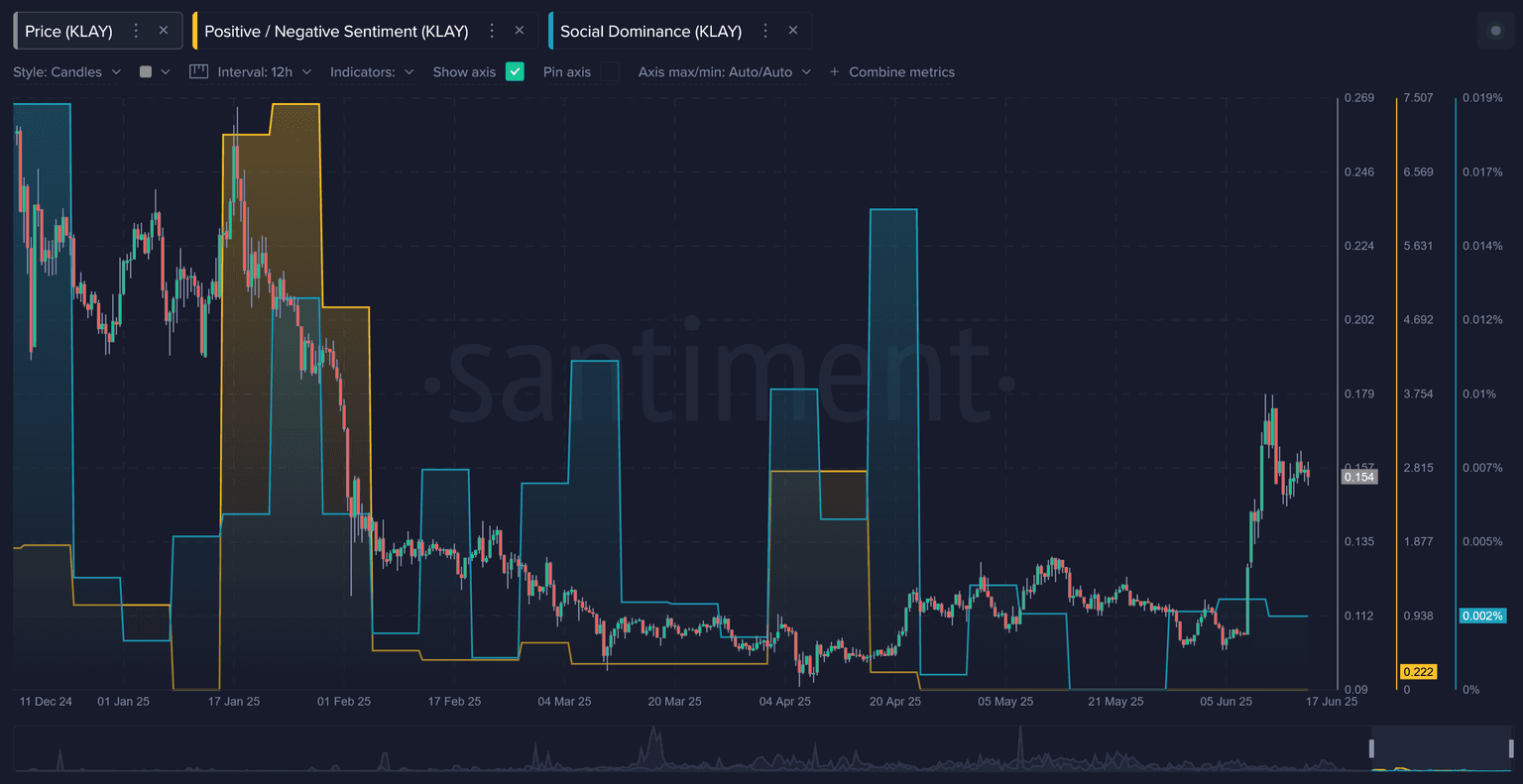Open the Price (KLAY) three-dot options menu
The height and width of the screenshot is (784, 1523).
(x=137, y=31)
